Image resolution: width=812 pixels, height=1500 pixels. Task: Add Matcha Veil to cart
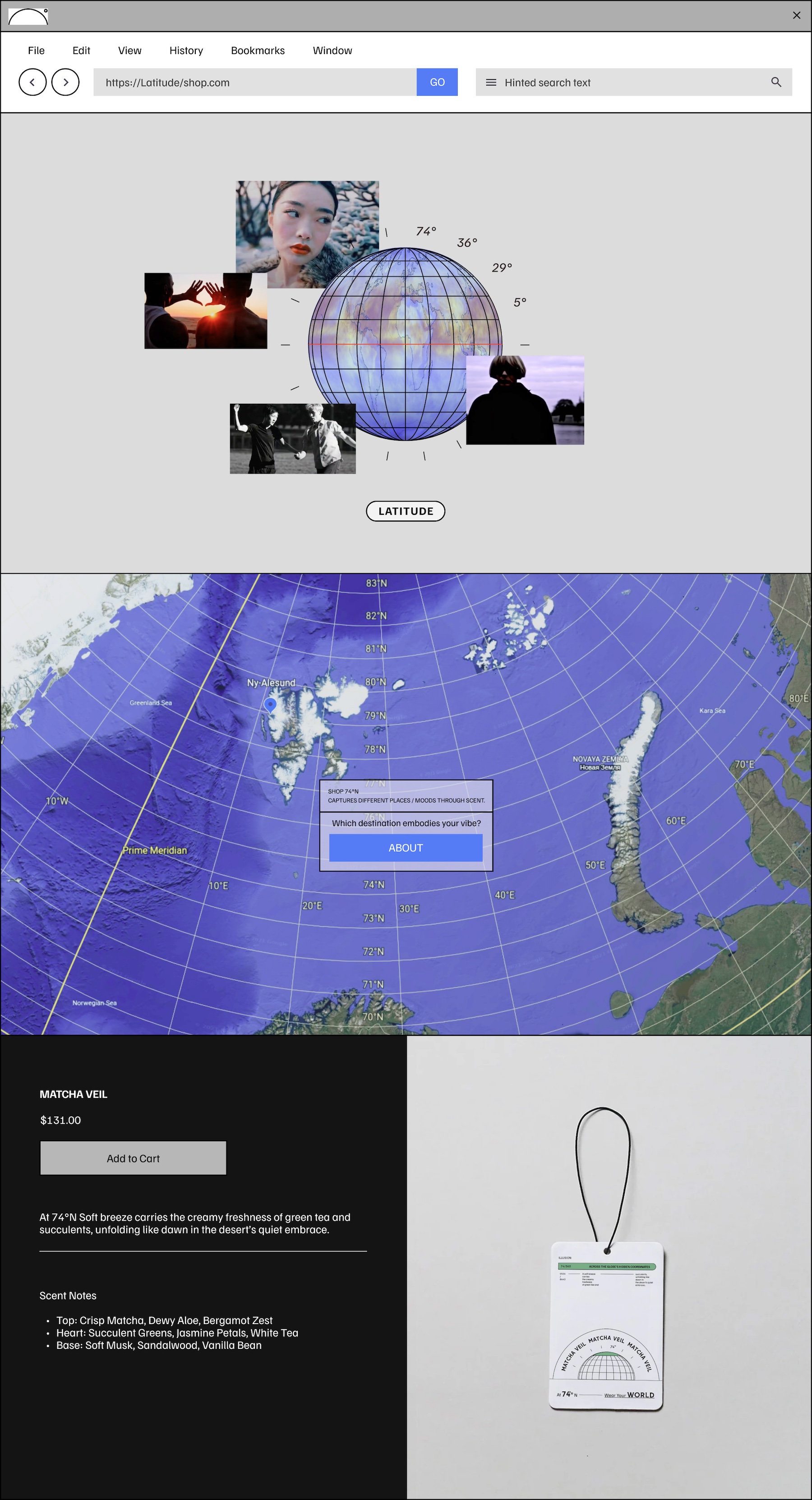tap(133, 1158)
